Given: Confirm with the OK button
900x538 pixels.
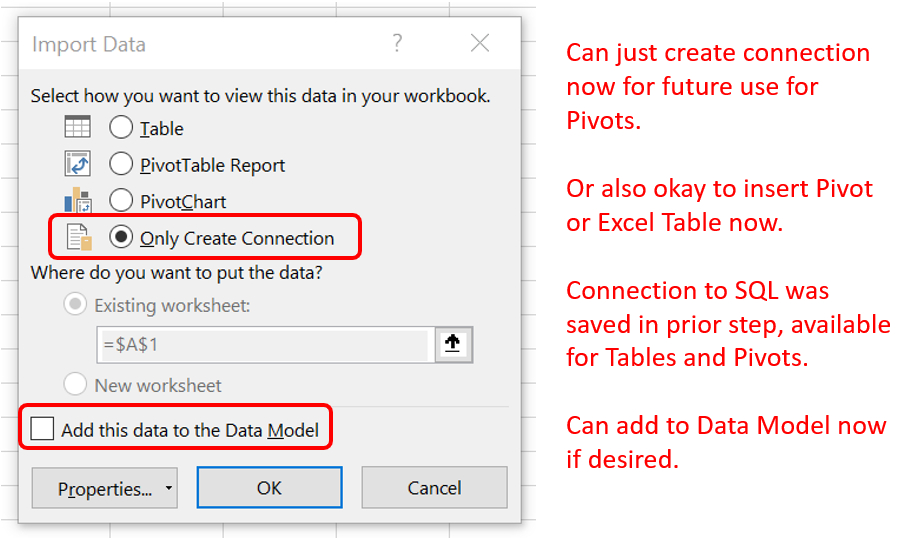Looking at the screenshot, I should 269,487.
